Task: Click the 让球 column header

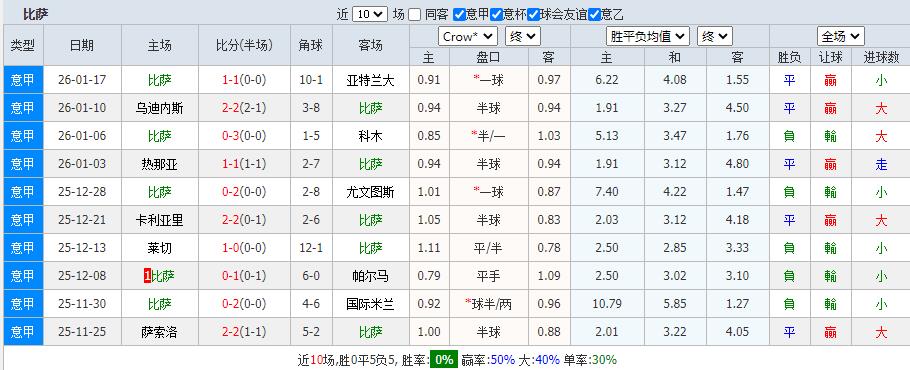Action: tap(830, 57)
